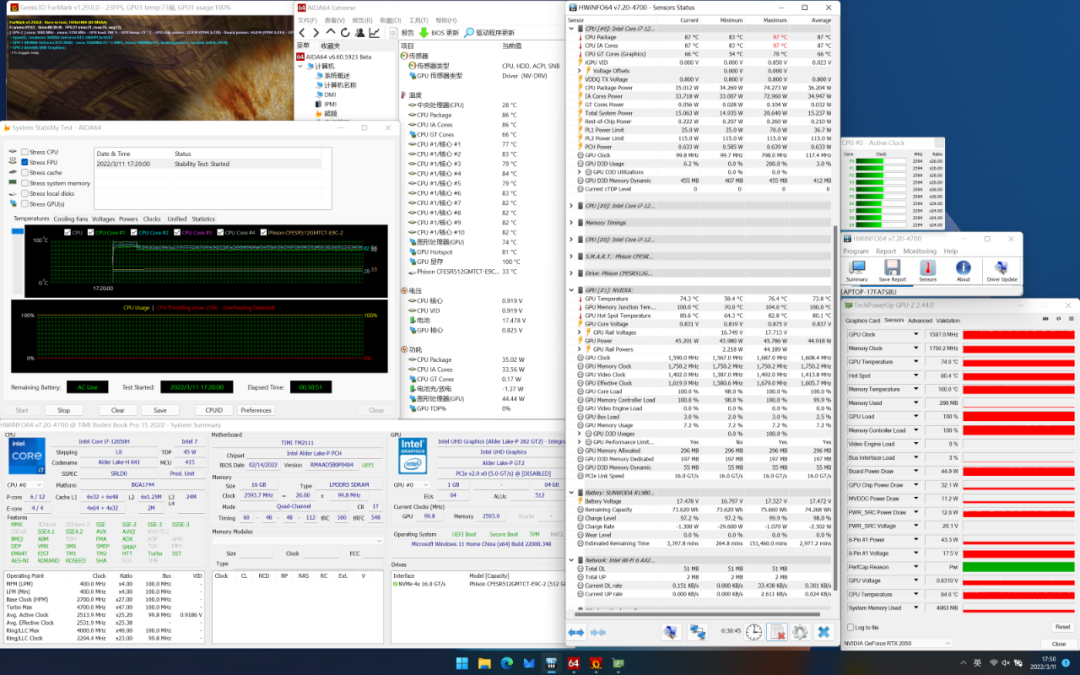Image resolution: width=1080 pixels, height=675 pixels.
Task: Enable Stress GPU(s) checkbox
Action: 25,204
